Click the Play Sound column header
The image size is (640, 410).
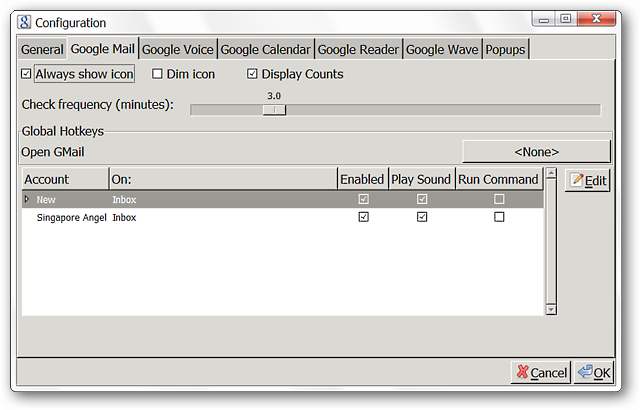point(421,179)
